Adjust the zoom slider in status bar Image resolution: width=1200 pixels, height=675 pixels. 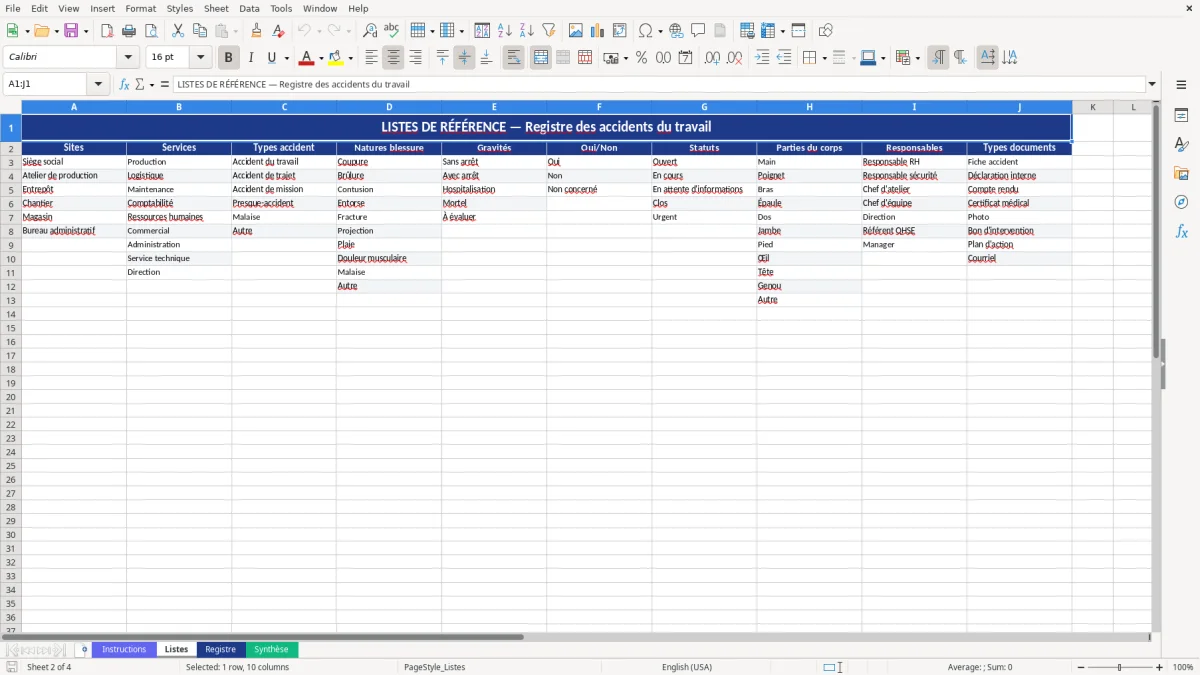(1119, 667)
